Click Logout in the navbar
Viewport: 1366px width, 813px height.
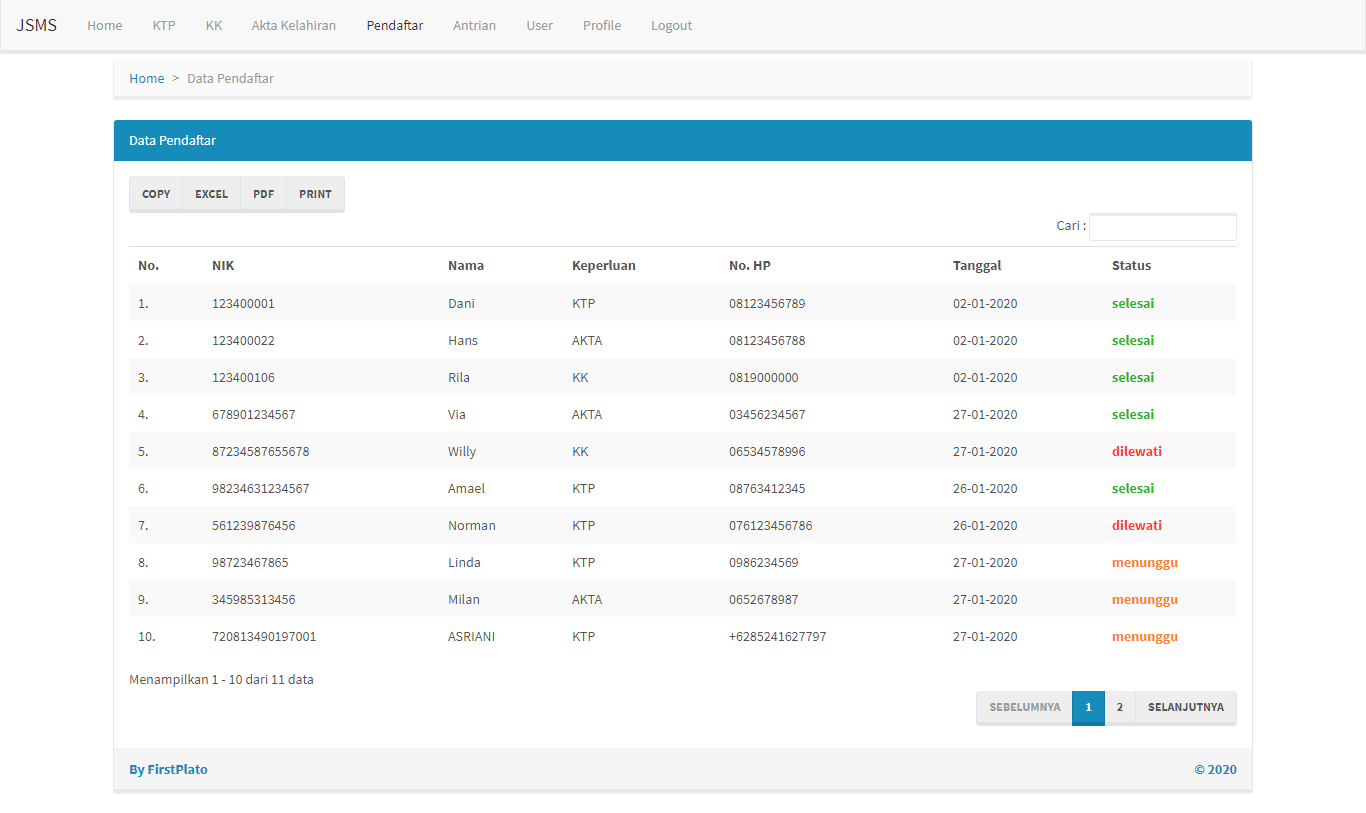tap(671, 25)
